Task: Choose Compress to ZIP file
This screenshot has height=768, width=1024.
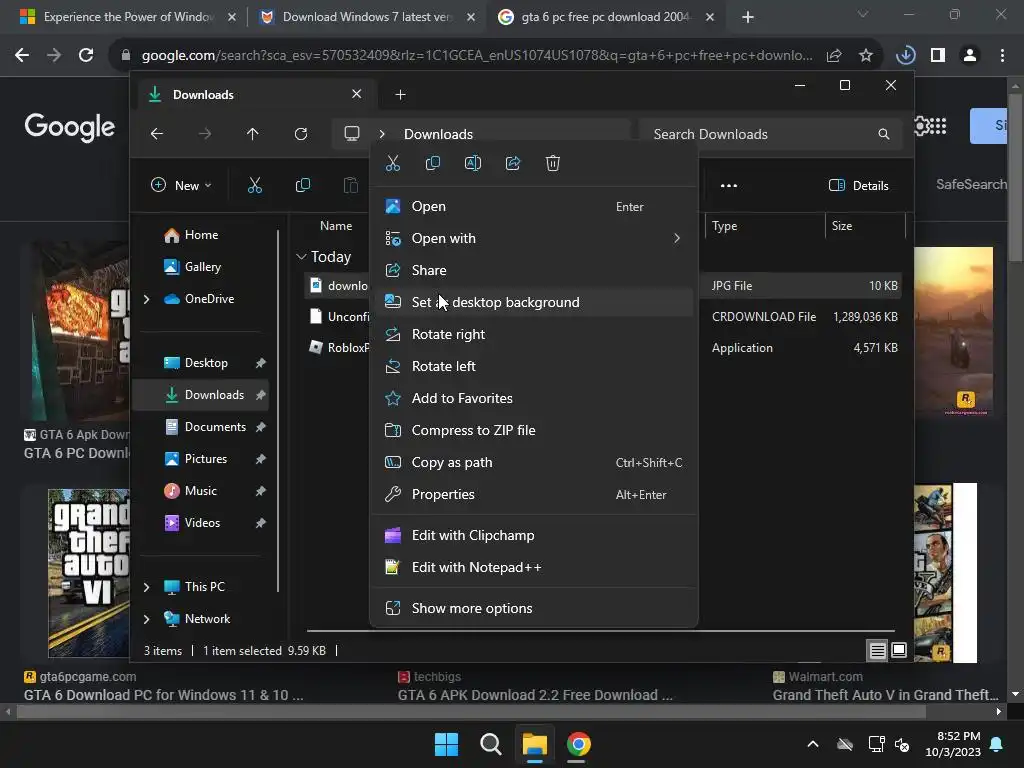Action: coord(534,430)
